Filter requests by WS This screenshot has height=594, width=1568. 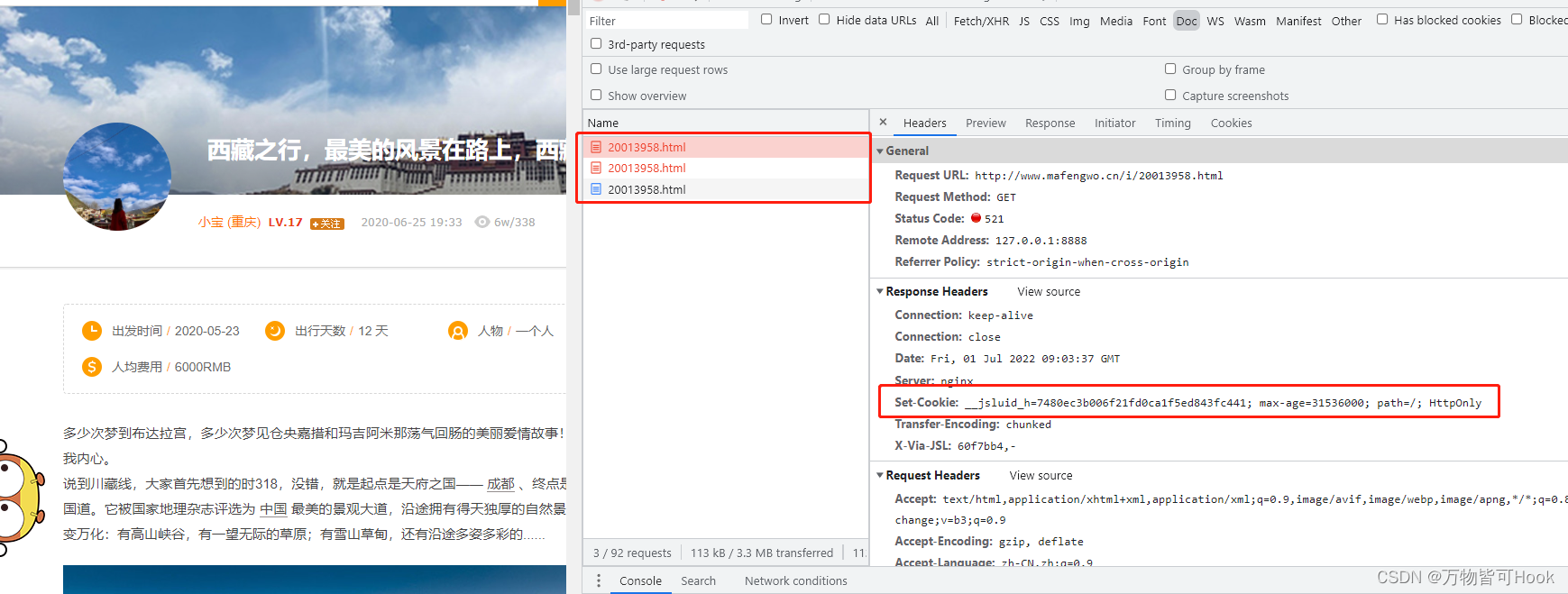click(x=1215, y=21)
